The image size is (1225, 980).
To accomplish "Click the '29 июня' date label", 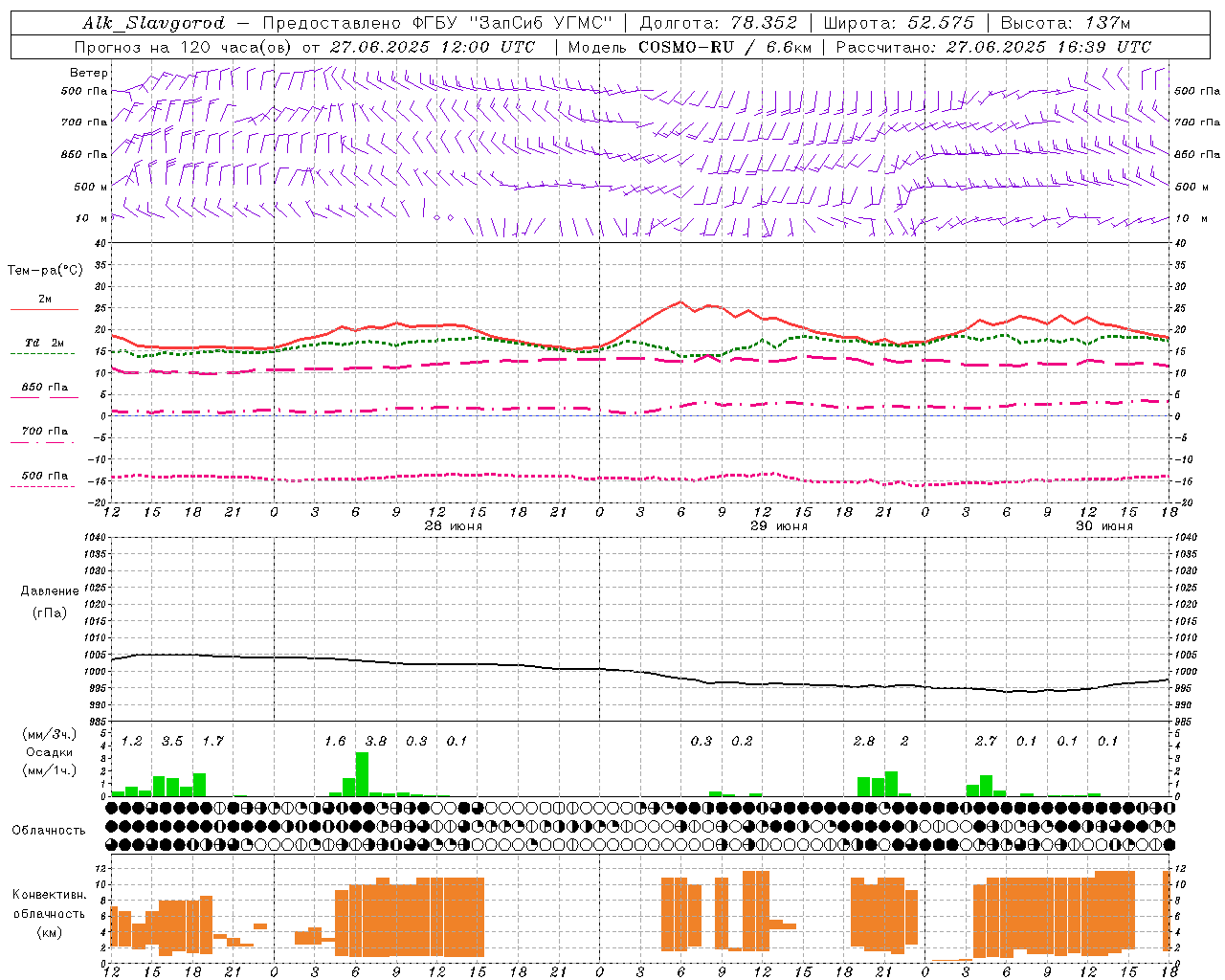I will [778, 526].
